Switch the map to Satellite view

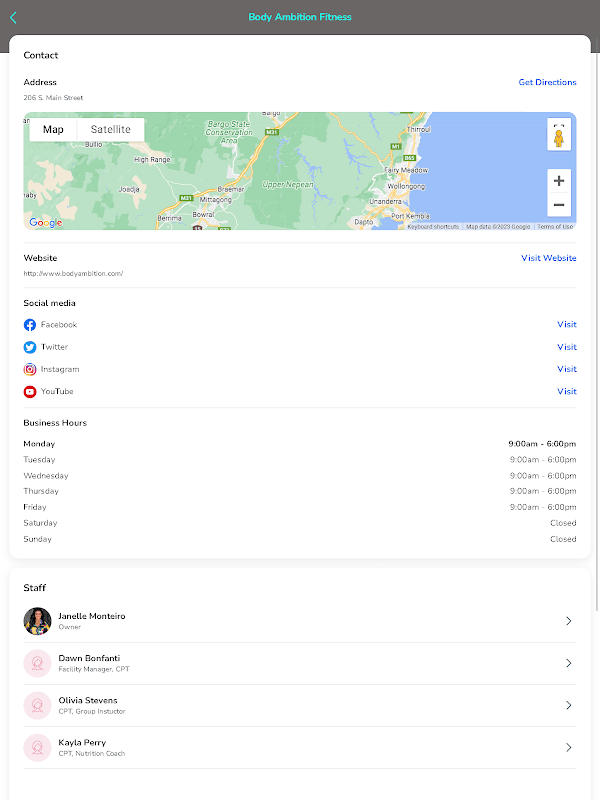(x=111, y=130)
